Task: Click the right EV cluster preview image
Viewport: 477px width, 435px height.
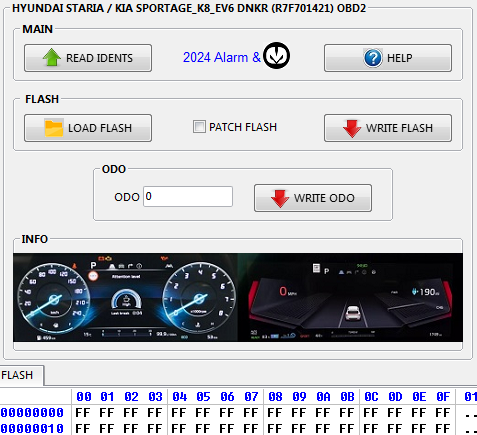Action: point(350,297)
